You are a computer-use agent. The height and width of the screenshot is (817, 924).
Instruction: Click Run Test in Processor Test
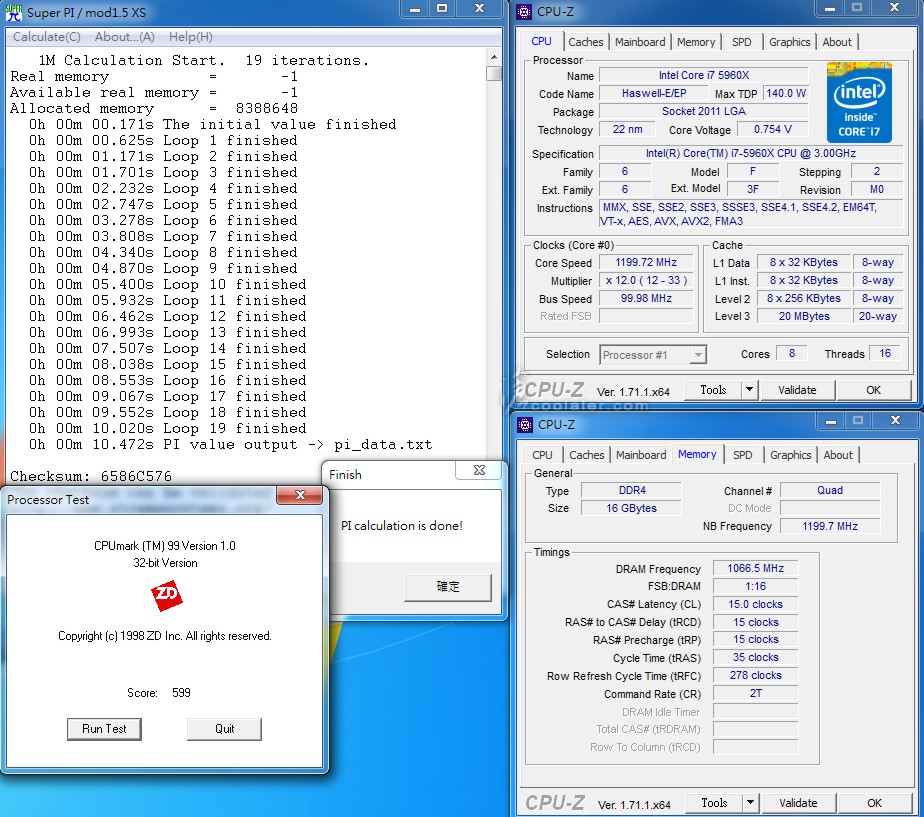[104, 729]
